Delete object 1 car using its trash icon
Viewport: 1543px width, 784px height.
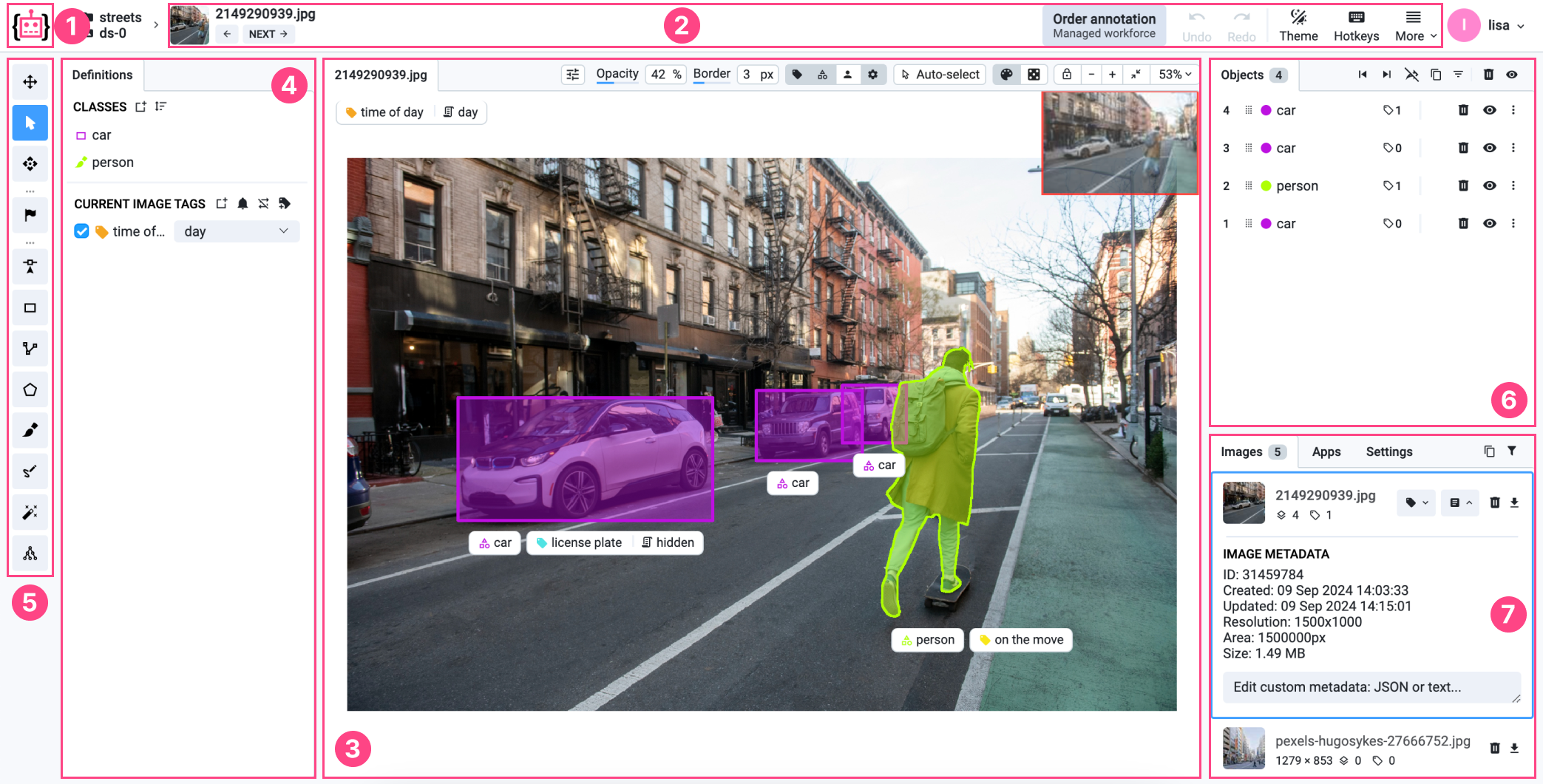click(x=1463, y=223)
